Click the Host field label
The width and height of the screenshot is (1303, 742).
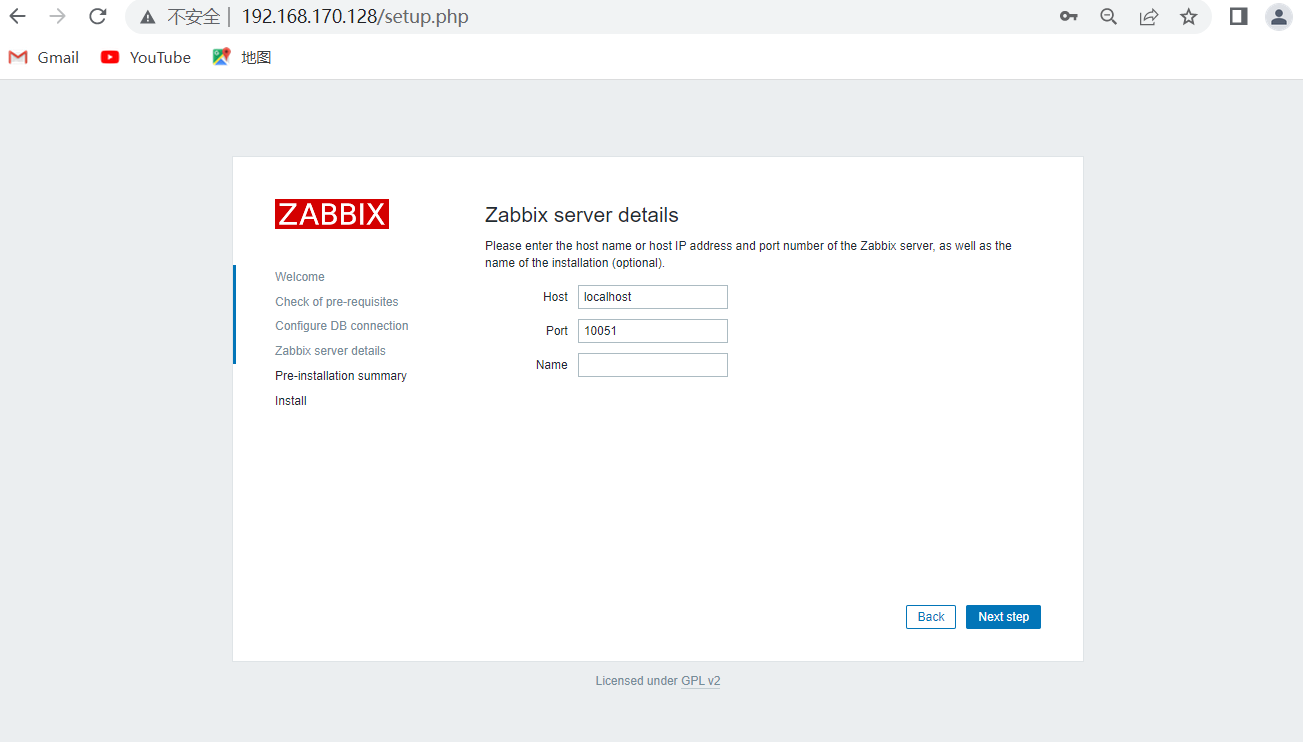[555, 297]
